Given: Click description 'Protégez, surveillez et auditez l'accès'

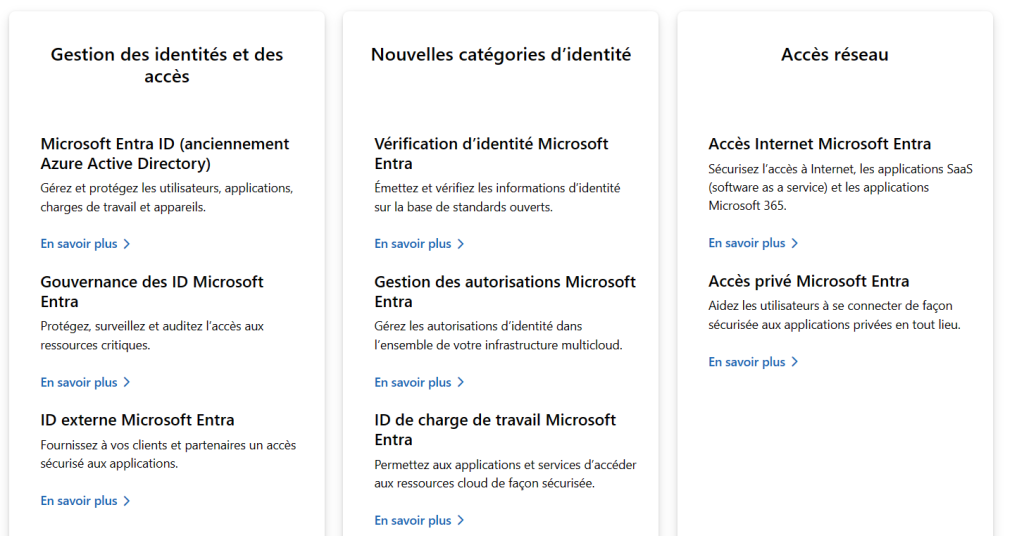Looking at the screenshot, I should 152,336.
